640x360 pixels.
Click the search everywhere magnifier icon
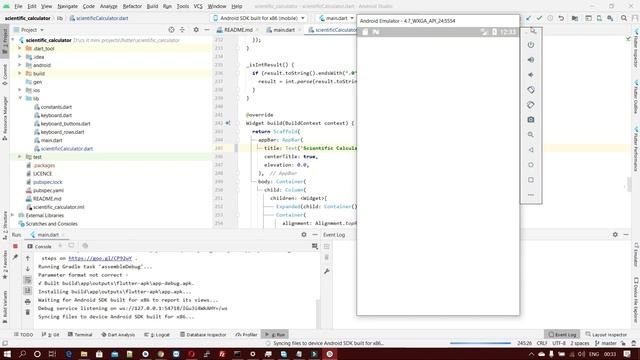pos(624,18)
